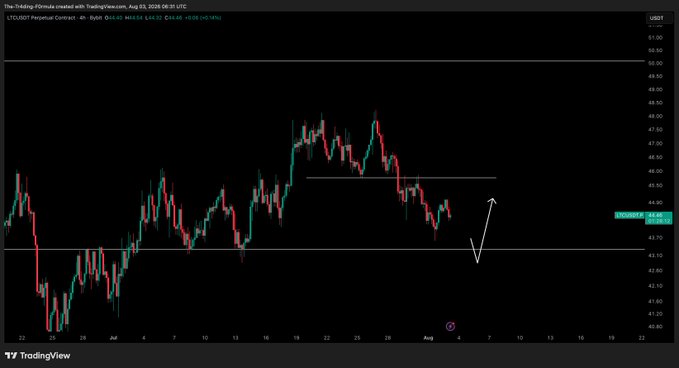Screen dimensions: 679x368
Task: Click the 44.90 price axis label
Action: [655, 203]
